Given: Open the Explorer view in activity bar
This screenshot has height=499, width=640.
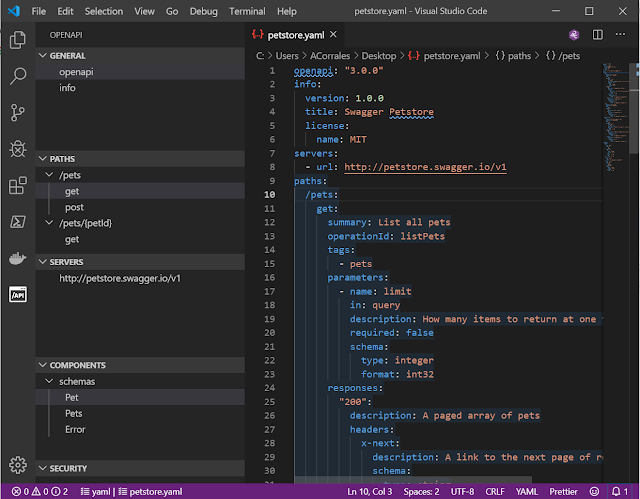Looking at the screenshot, I should click(17, 40).
